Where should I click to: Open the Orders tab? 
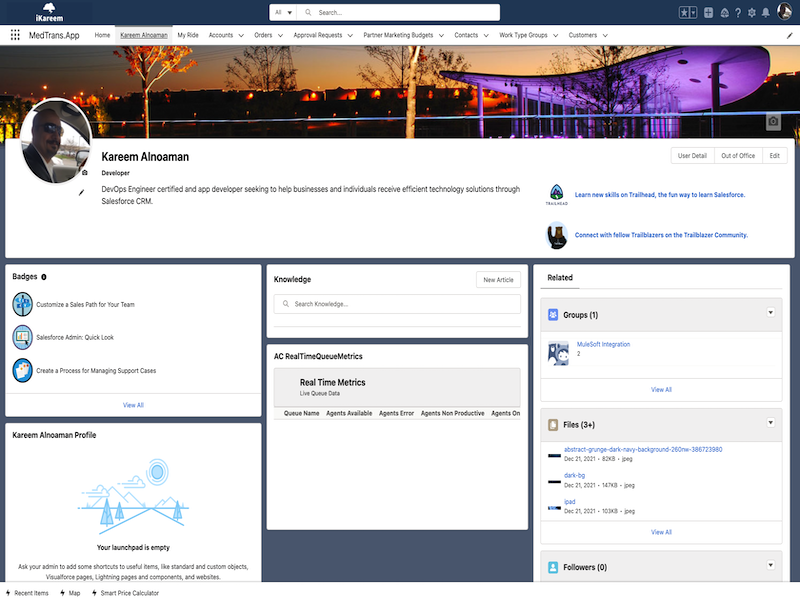(x=263, y=35)
